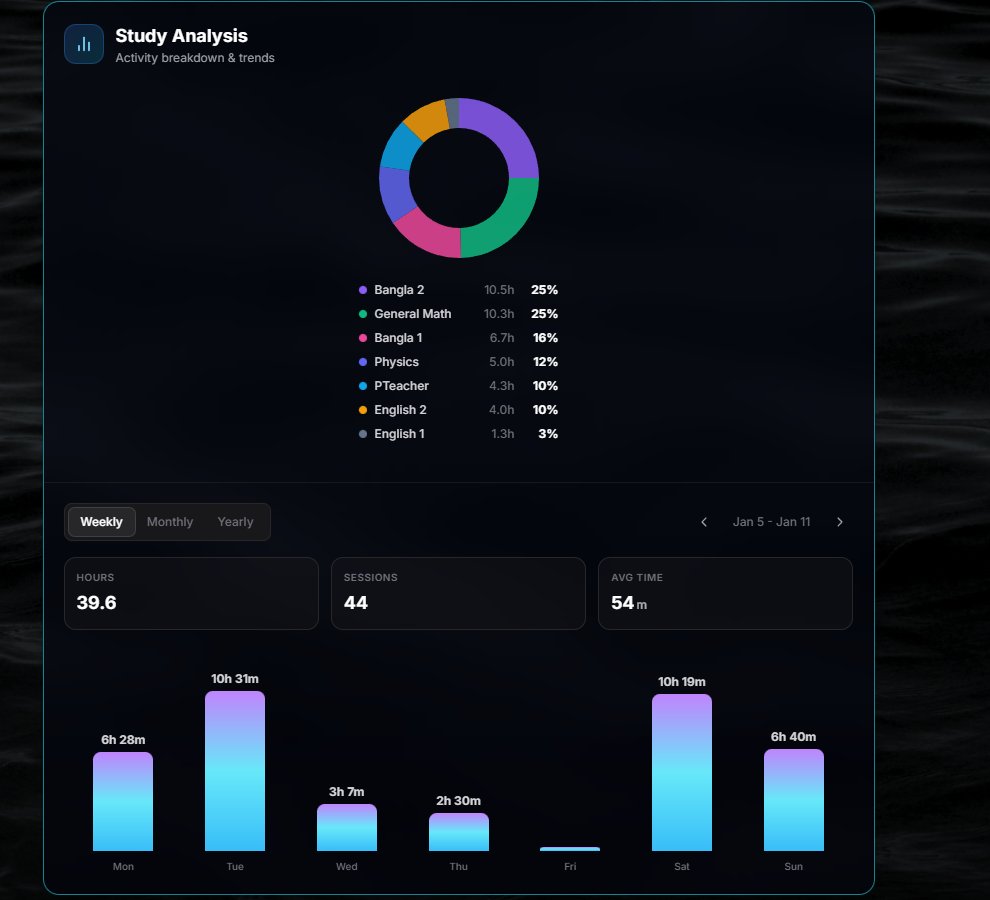Click the 4.3h value for PTeacher
The width and height of the screenshot is (990, 900).
click(x=502, y=386)
